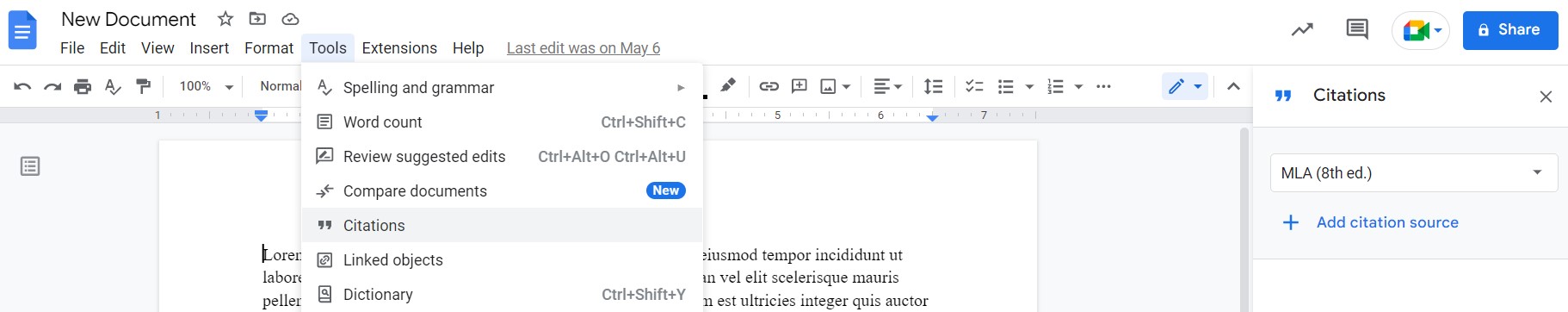The width and height of the screenshot is (1568, 312).
Task: Open comment history
Action: (x=1357, y=30)
